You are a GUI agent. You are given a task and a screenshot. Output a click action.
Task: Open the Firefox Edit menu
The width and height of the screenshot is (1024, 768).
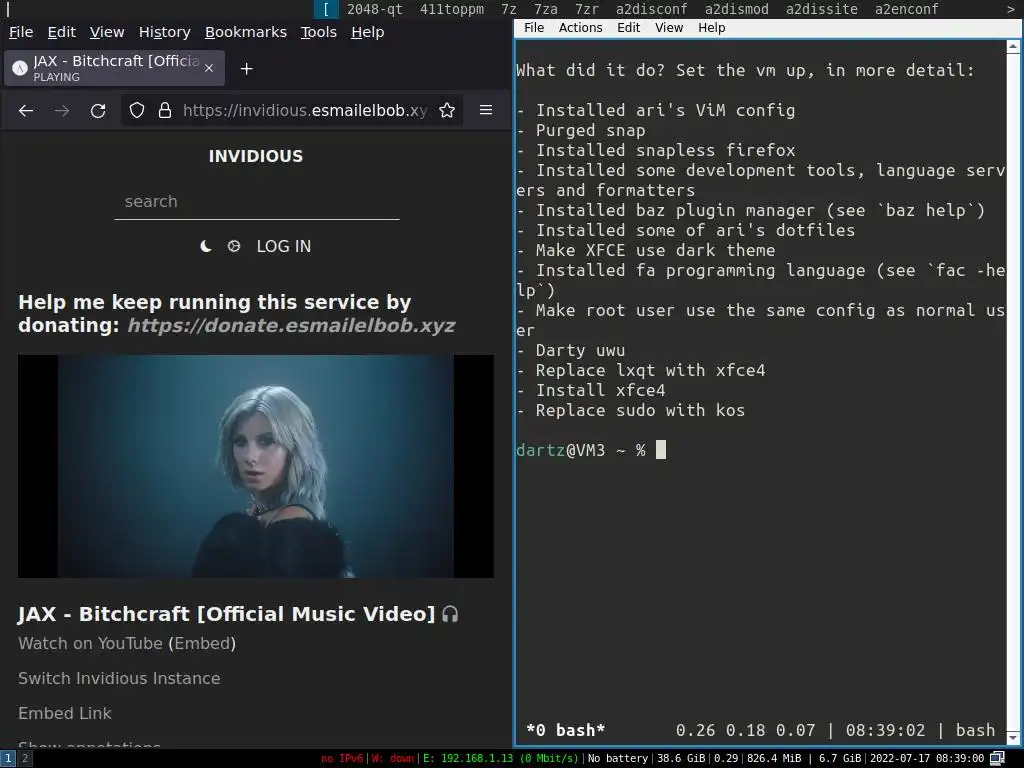(61, 32)
